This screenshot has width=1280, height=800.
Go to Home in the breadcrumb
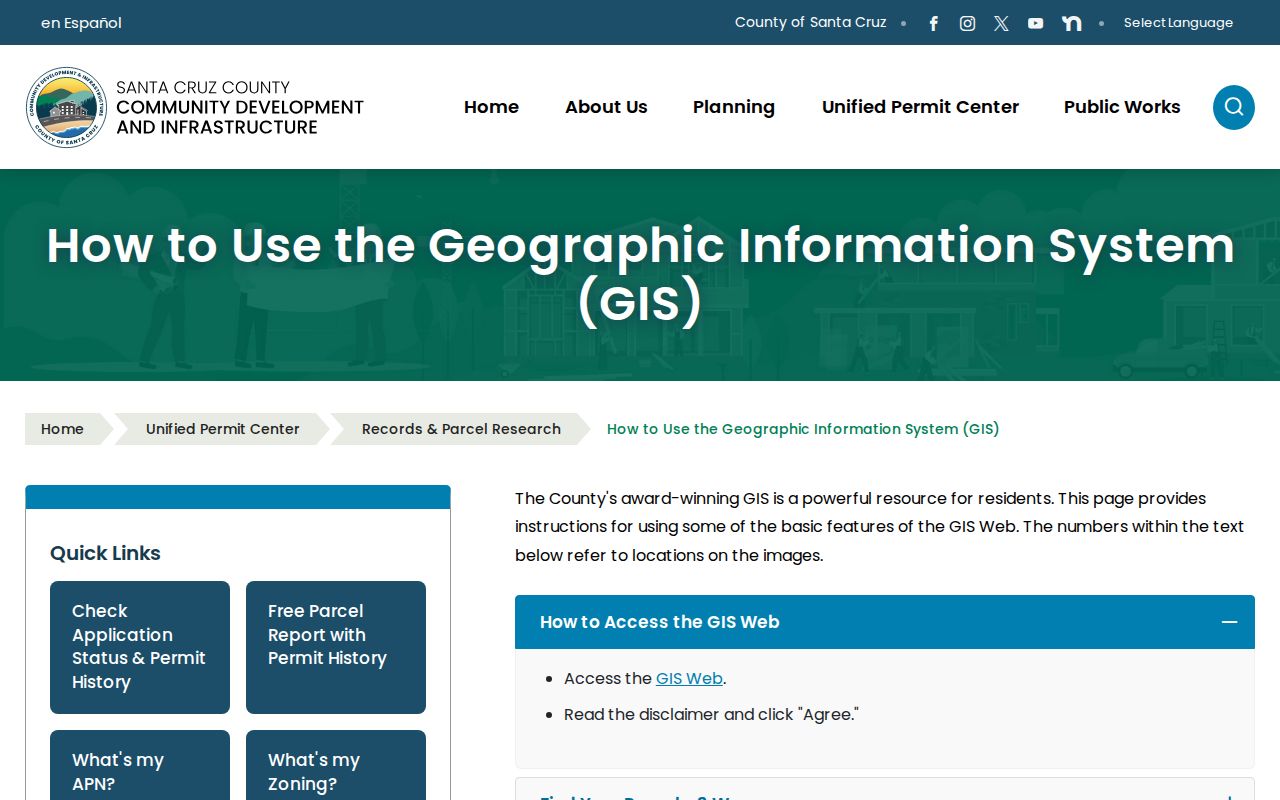62,429
